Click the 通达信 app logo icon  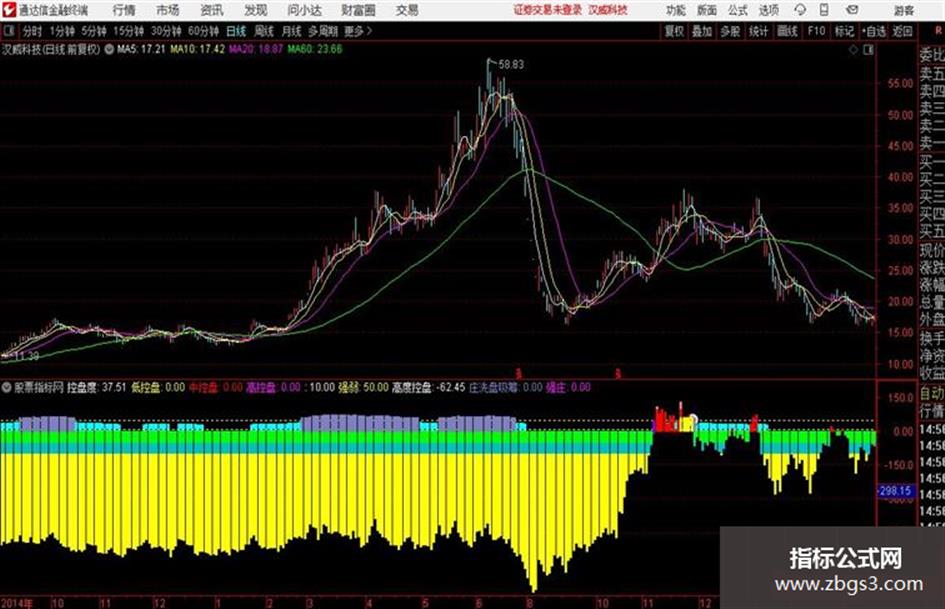pyautogui.click(x=8, y=10)
